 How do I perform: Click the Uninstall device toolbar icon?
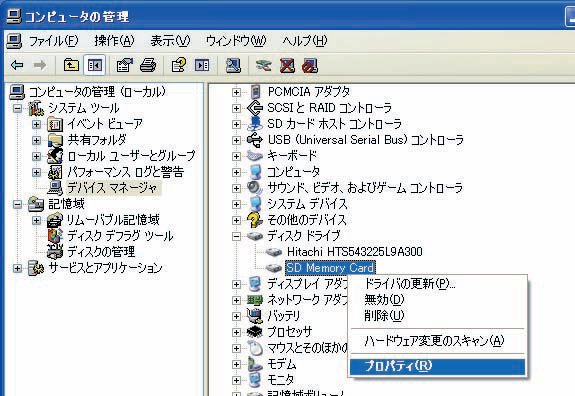[x=287, y=66]
